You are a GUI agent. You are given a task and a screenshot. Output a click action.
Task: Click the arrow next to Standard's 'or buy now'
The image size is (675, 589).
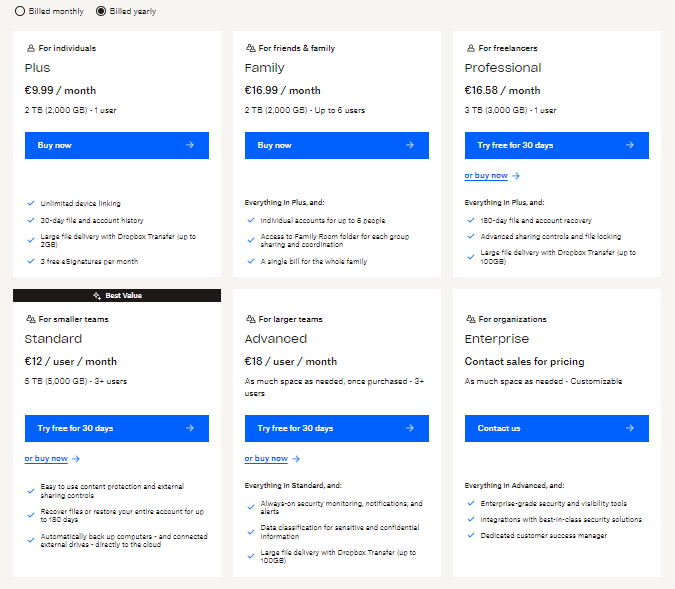pyautogui.click(x=76, y=459)
